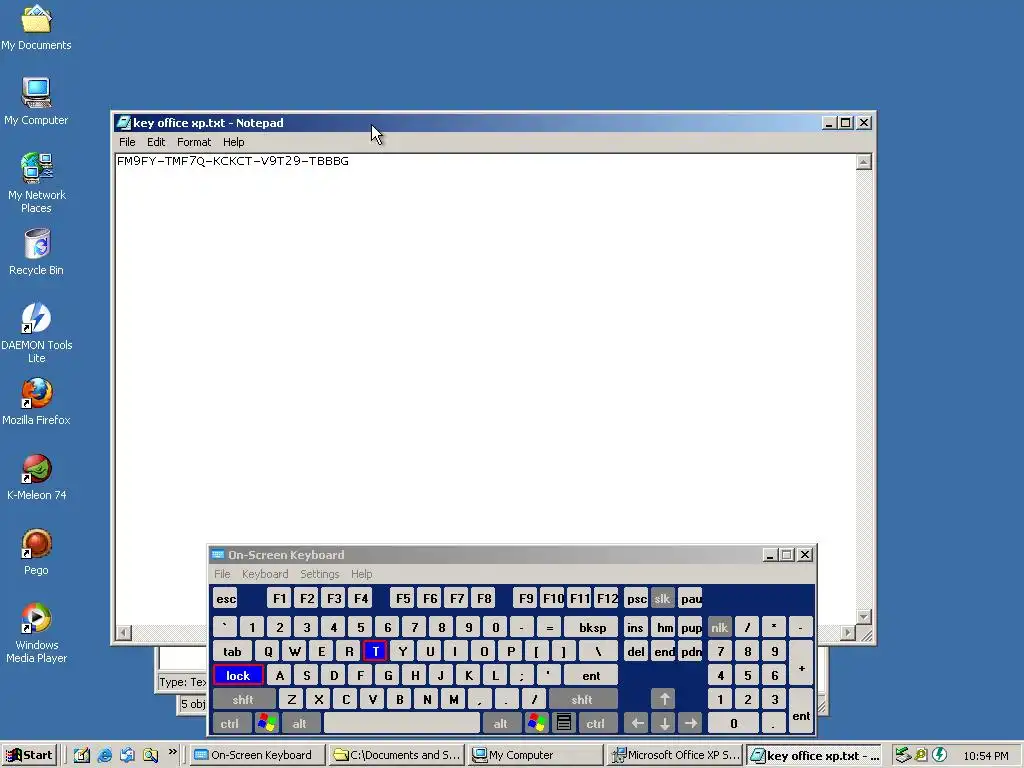Launch Pego desktop shortcut
1024x768 pixels.
pos(37,552)
